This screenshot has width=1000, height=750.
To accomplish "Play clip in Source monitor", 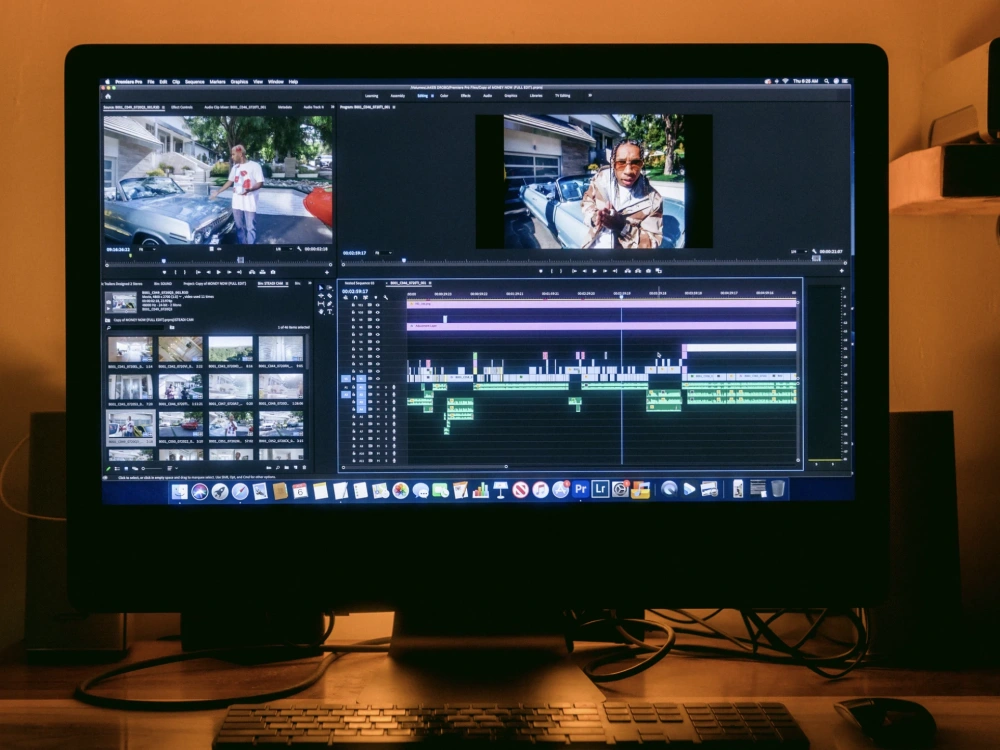I will point(219,272).
